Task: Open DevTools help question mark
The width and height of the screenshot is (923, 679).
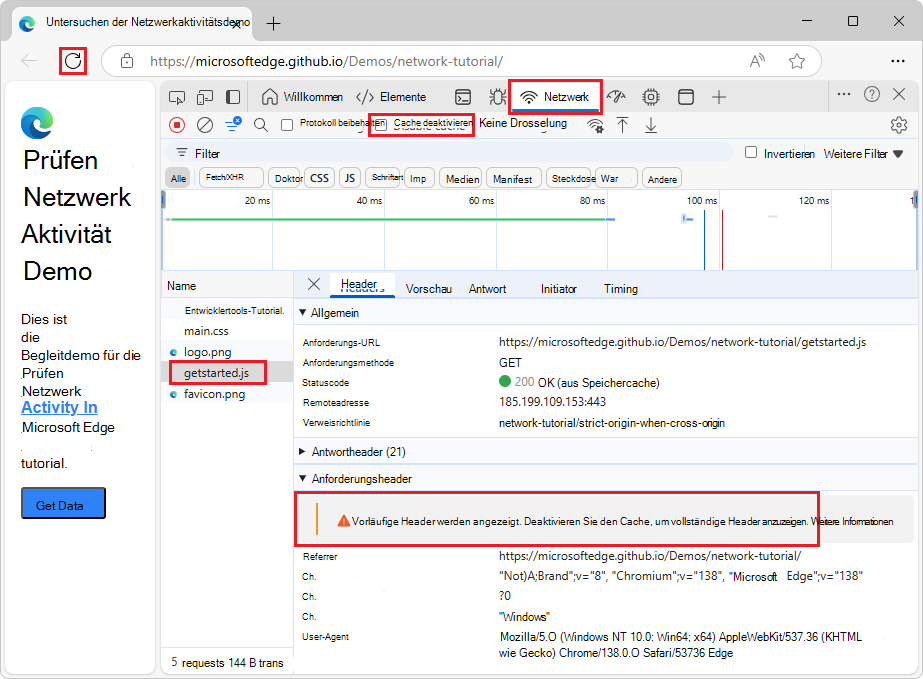Action: pyautogui.click(x=872, y=94)
